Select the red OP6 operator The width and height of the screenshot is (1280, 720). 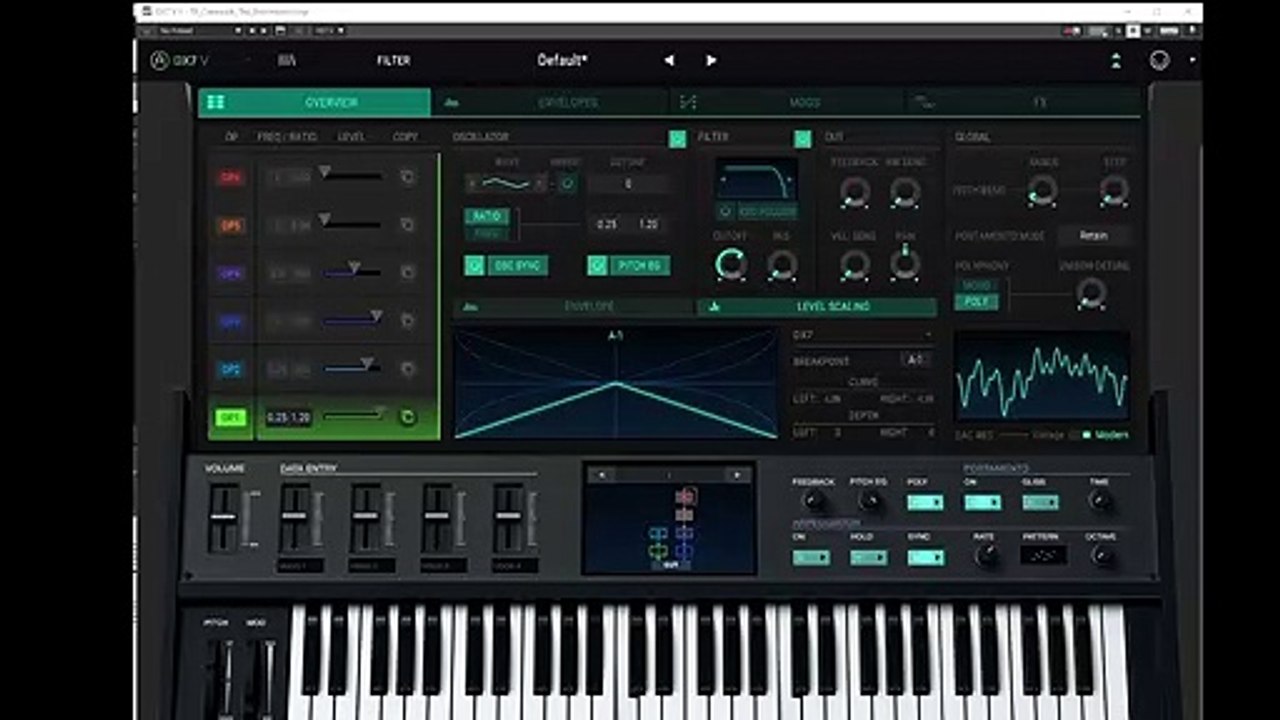(231, 177)
